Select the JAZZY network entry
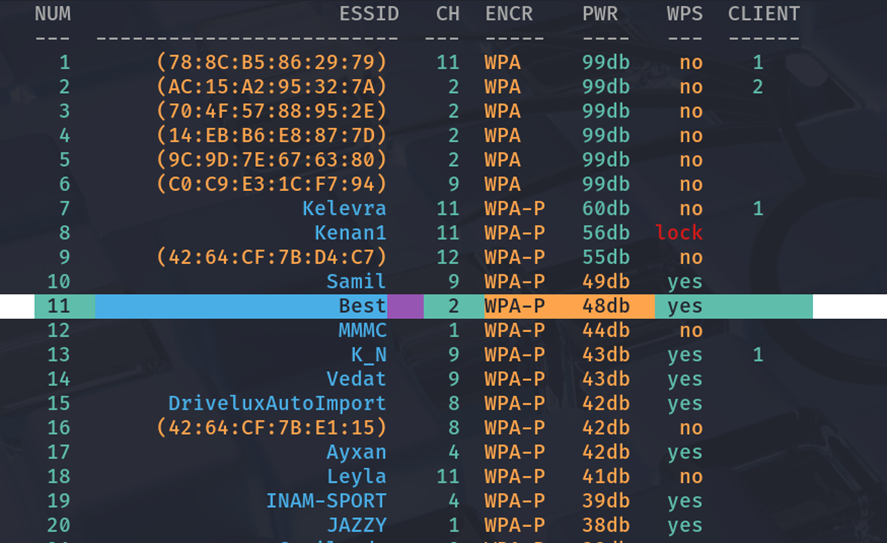This screenshot has height=543, width=887. point(356,525)
